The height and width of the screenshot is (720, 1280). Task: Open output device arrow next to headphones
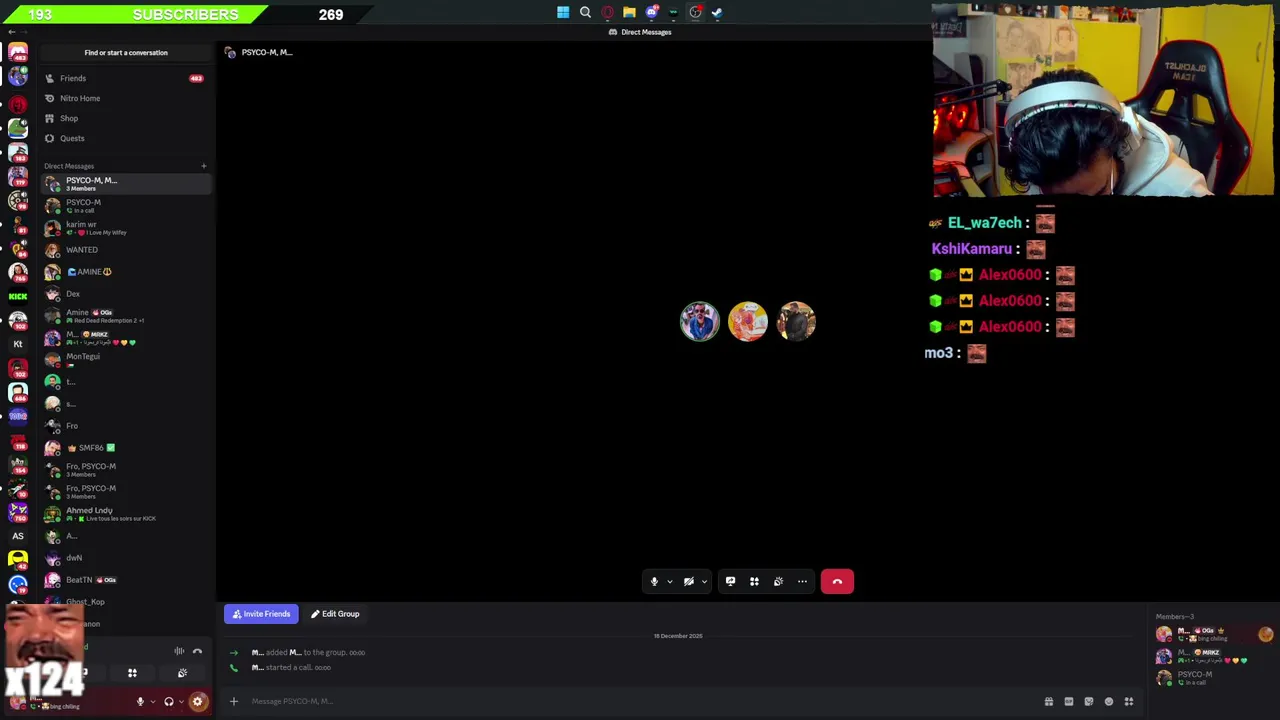click(x=181, y=702)
